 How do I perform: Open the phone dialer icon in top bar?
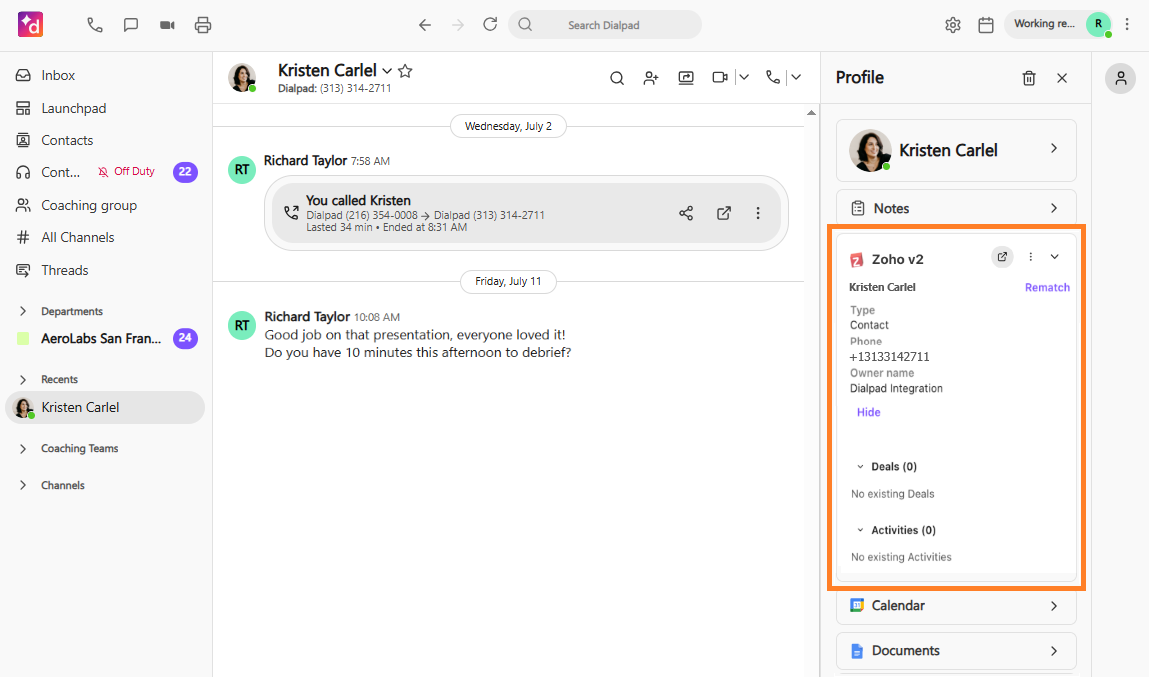click(x=95, y=25)
